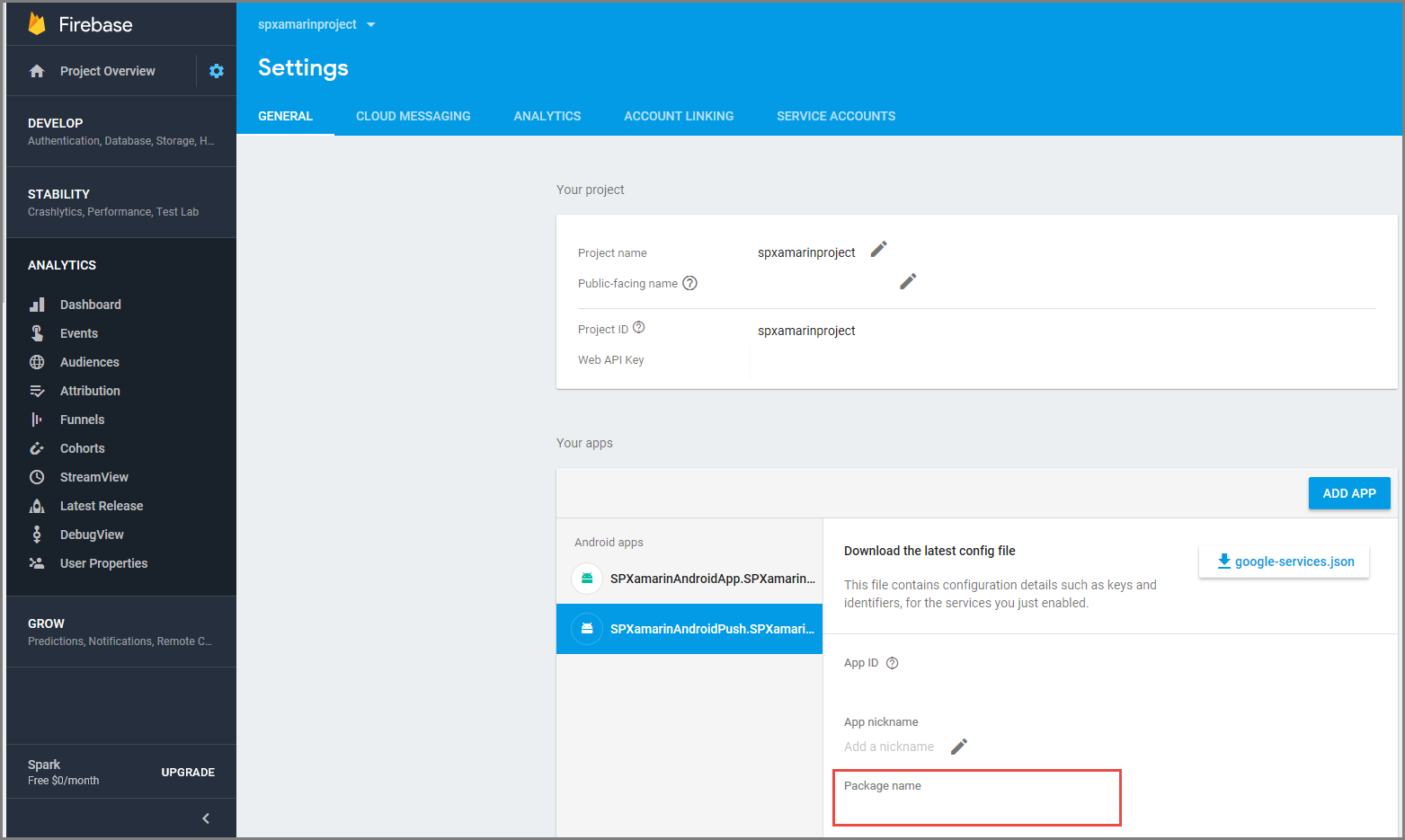Open the Project Overview home icon
Image resolution: width=1405 pixels, height=840 pixels.
(37, 71)
